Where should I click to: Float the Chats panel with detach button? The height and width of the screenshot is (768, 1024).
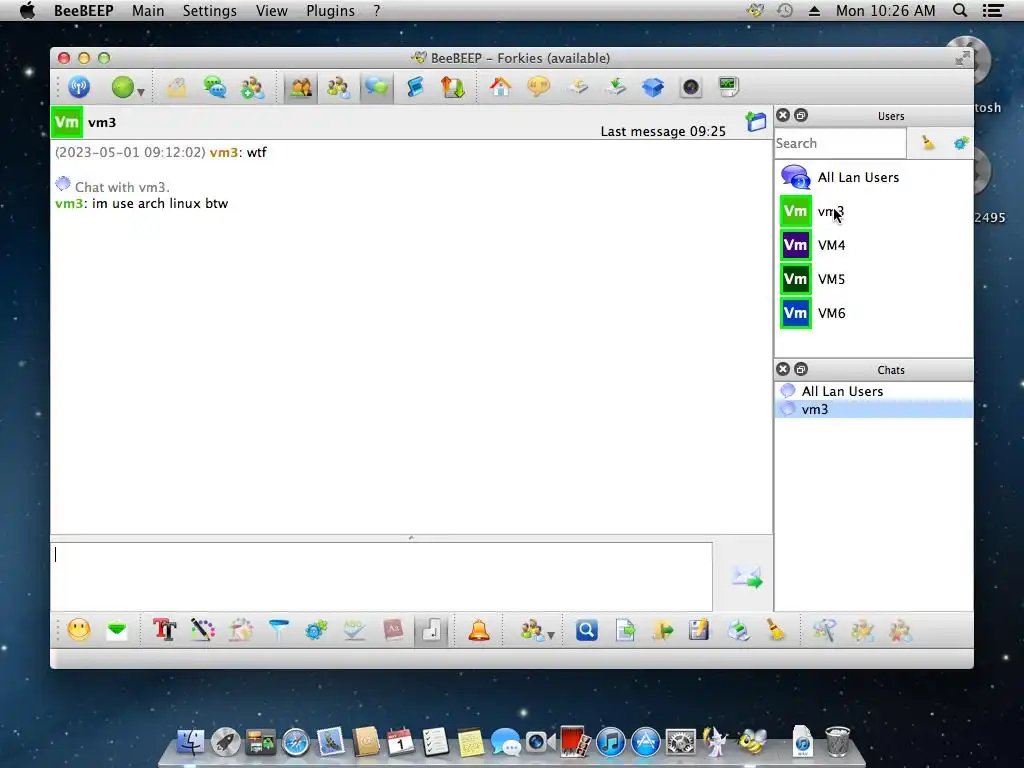coord(801,370)
